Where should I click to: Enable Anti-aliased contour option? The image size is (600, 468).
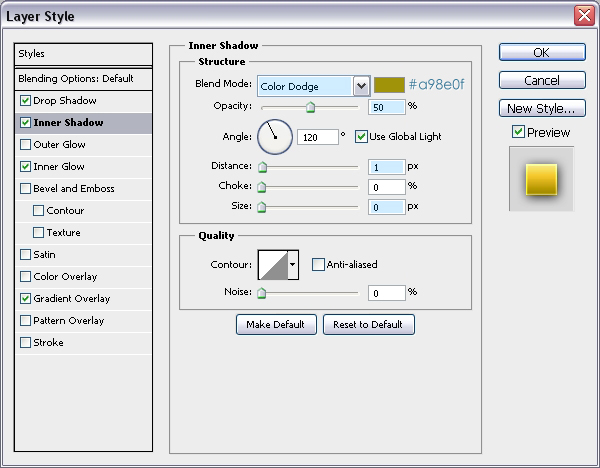point(318,264)
